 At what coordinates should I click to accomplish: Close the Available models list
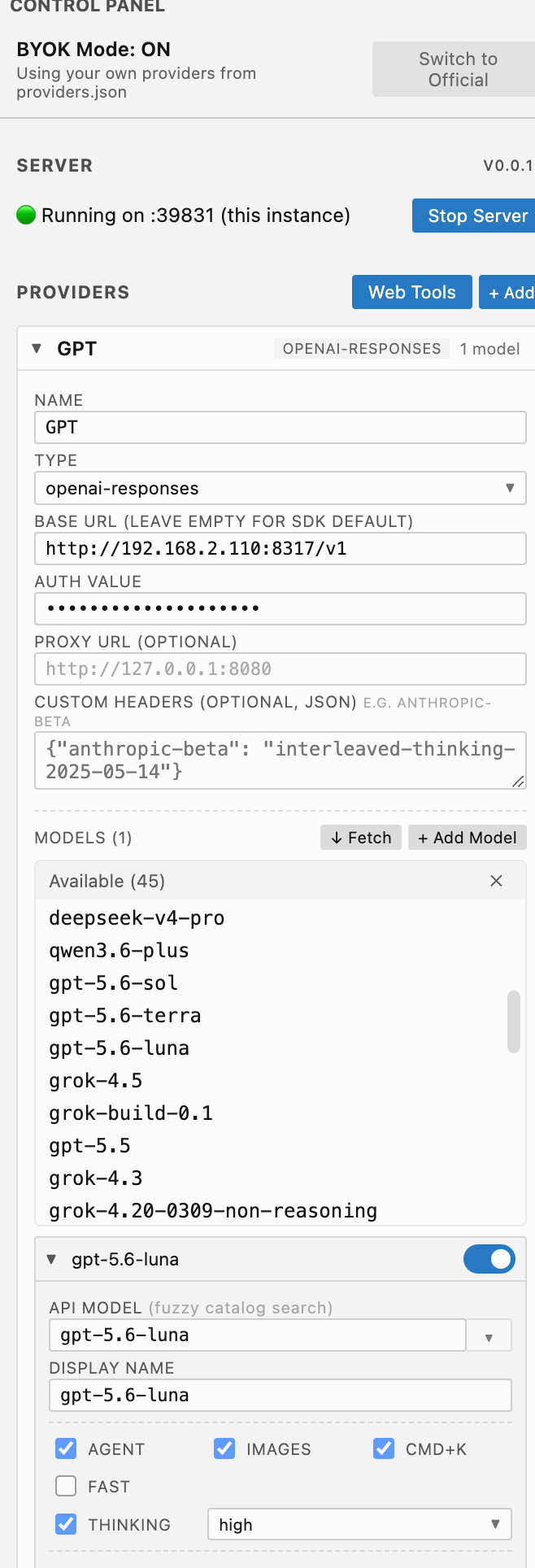tap(496, 881)
